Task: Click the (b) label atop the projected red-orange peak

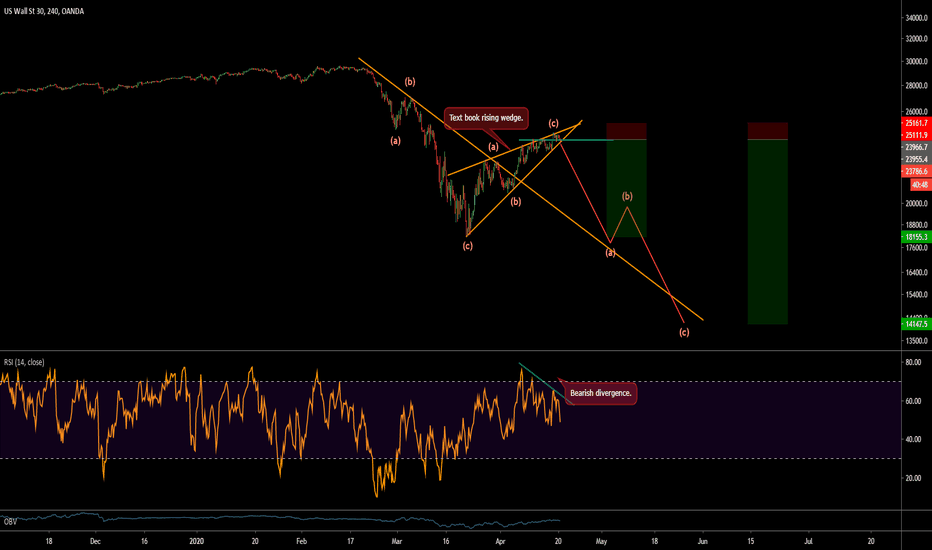Action: pyautogui.click(x=627, y=196)
